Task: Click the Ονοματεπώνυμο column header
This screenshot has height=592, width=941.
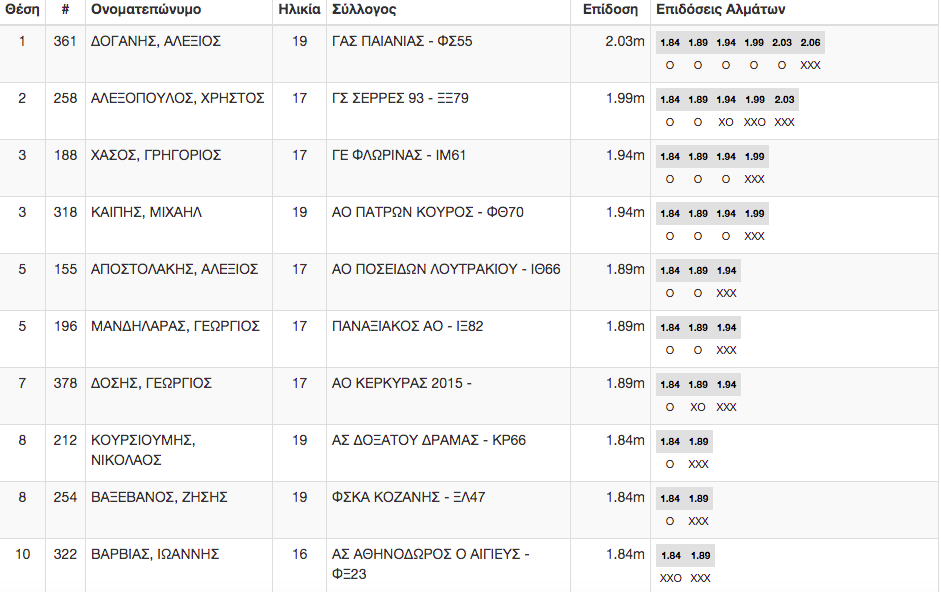Action: coord(146,10)
